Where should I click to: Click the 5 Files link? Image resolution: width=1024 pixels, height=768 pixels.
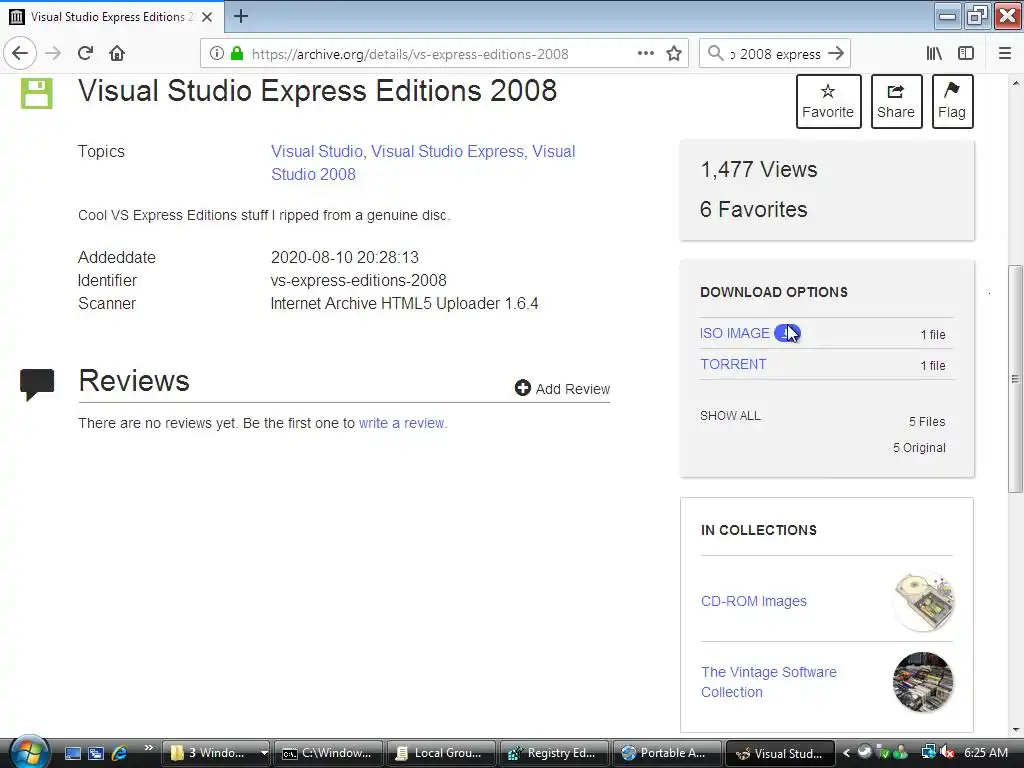(x=927, y=422)
